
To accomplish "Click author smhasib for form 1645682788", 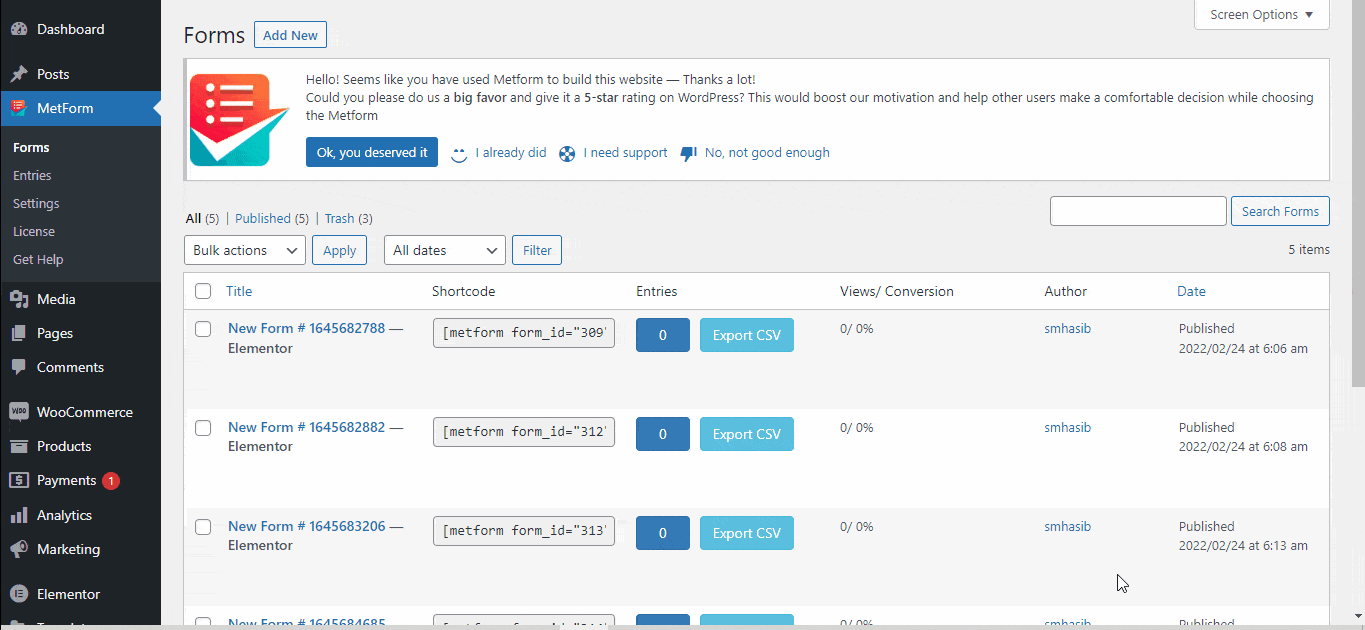I will (x=1067, y=328).
